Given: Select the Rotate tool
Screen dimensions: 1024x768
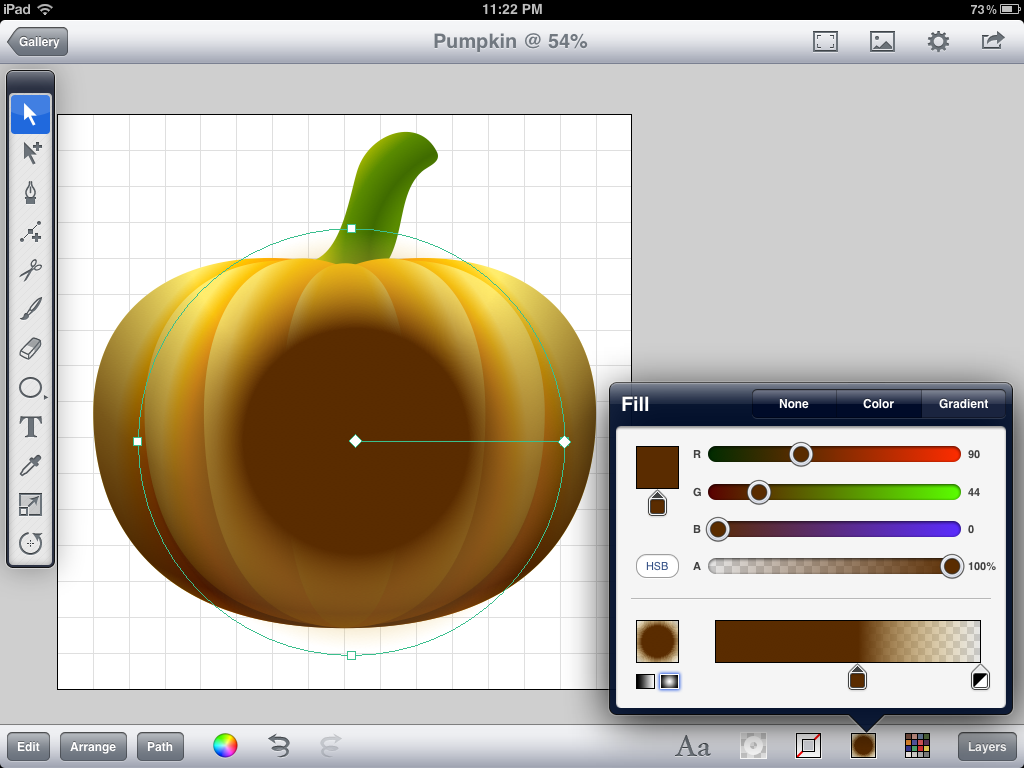Looking at the screenshot, I should point(30,543).
